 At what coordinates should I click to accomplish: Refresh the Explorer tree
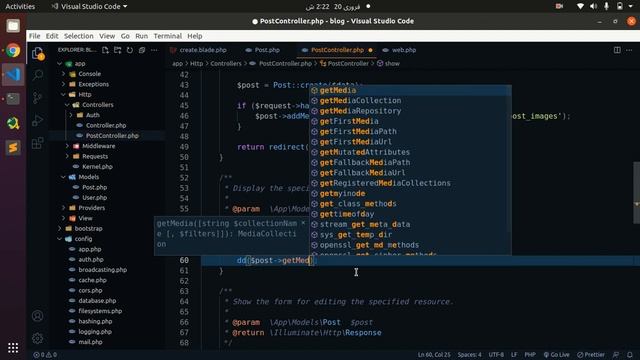pyautogui.click(x=130, y=50)
